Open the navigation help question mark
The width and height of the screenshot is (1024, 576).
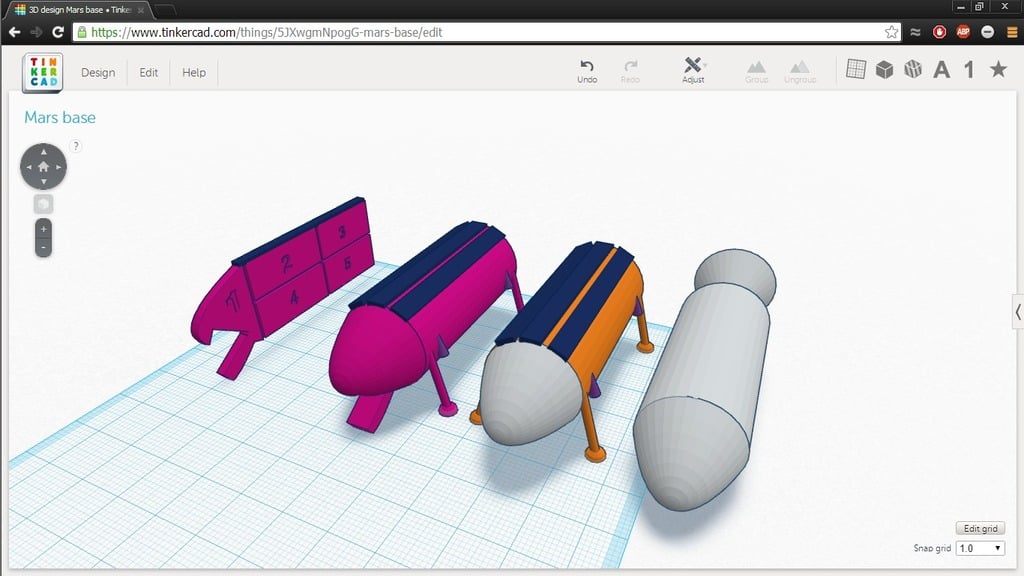click(x=76, y=146)
